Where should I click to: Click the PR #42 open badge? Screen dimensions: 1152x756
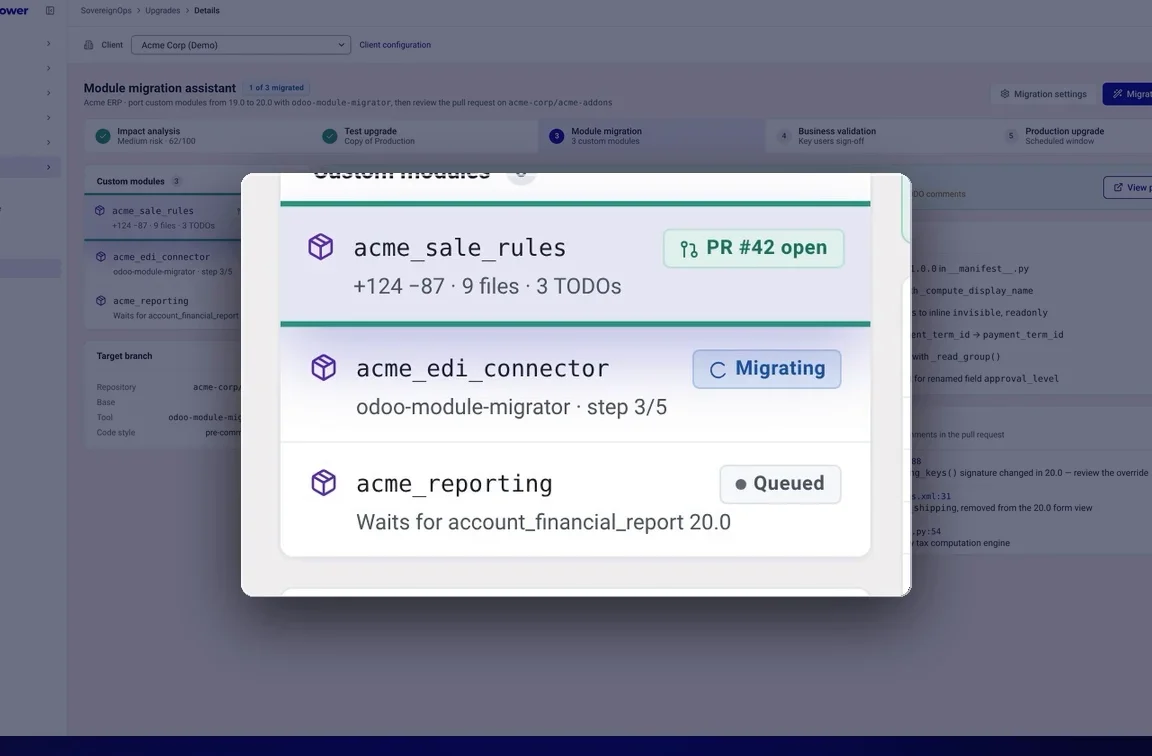tap(754, 248)
